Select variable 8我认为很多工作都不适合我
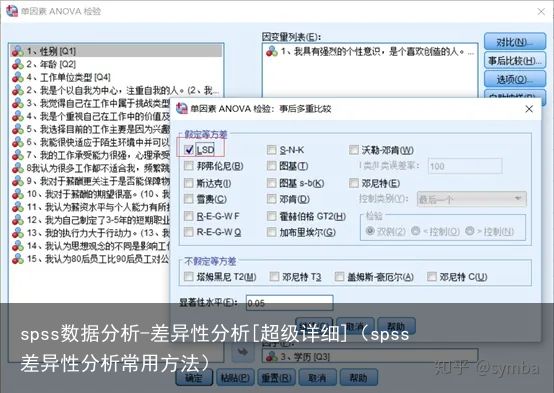 [90, 168]
